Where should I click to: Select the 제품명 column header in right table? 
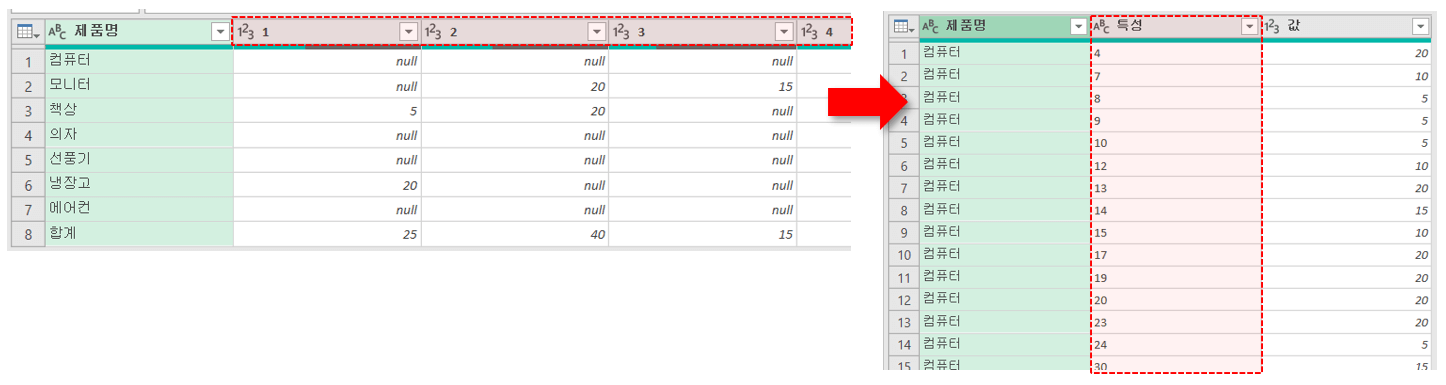point(1004,27)
